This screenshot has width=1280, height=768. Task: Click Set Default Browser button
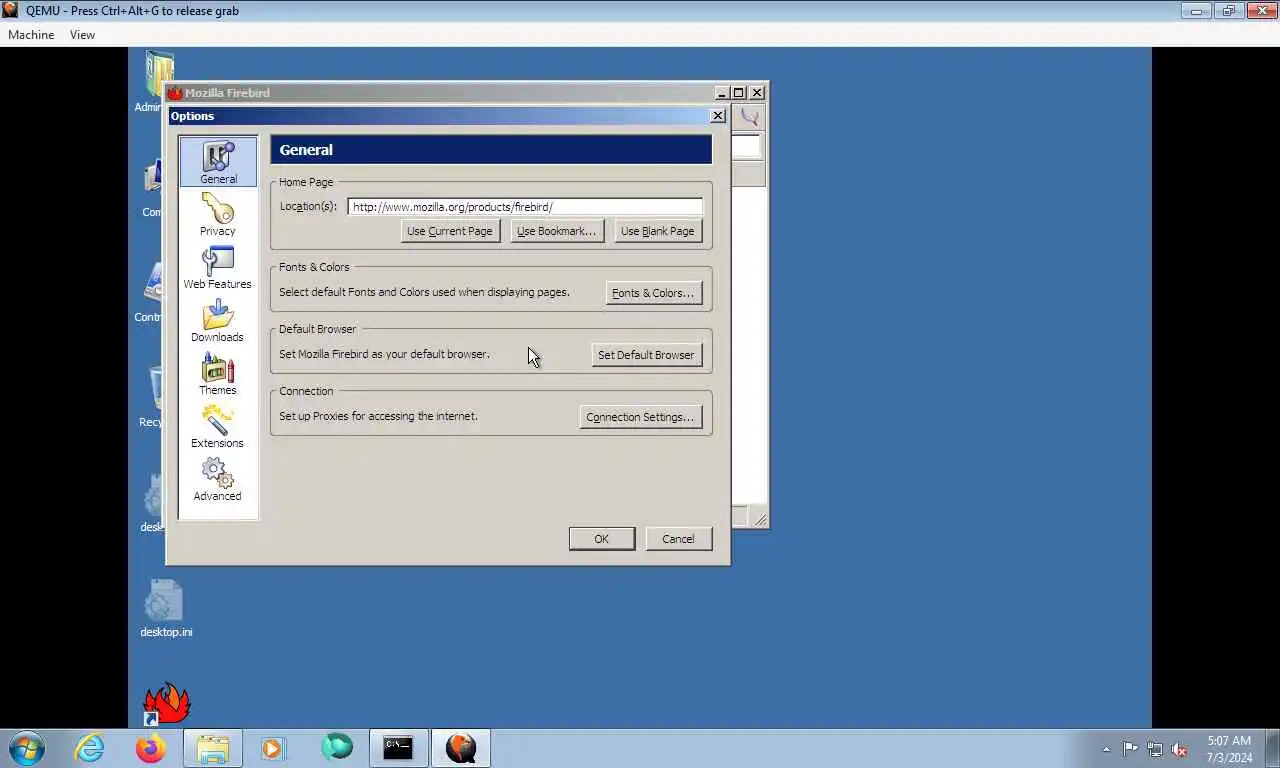(x=646, y=355)
